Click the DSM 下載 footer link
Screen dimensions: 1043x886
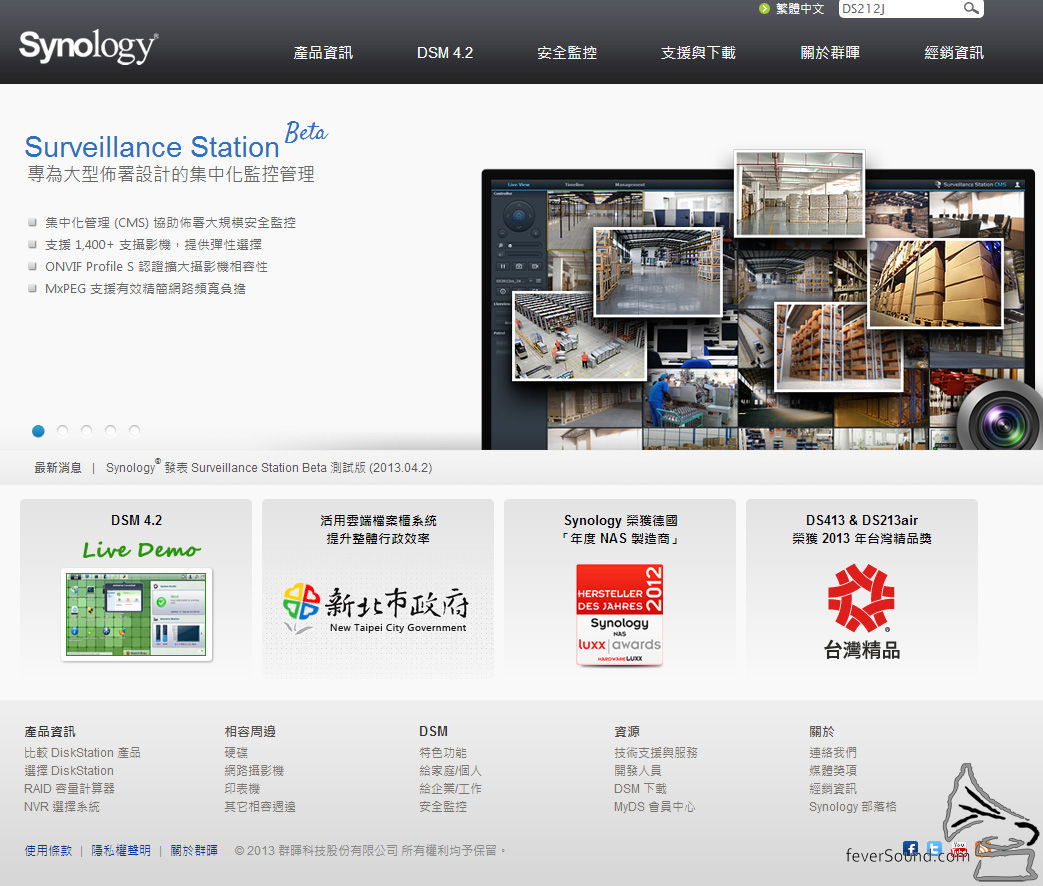point(641,788)
